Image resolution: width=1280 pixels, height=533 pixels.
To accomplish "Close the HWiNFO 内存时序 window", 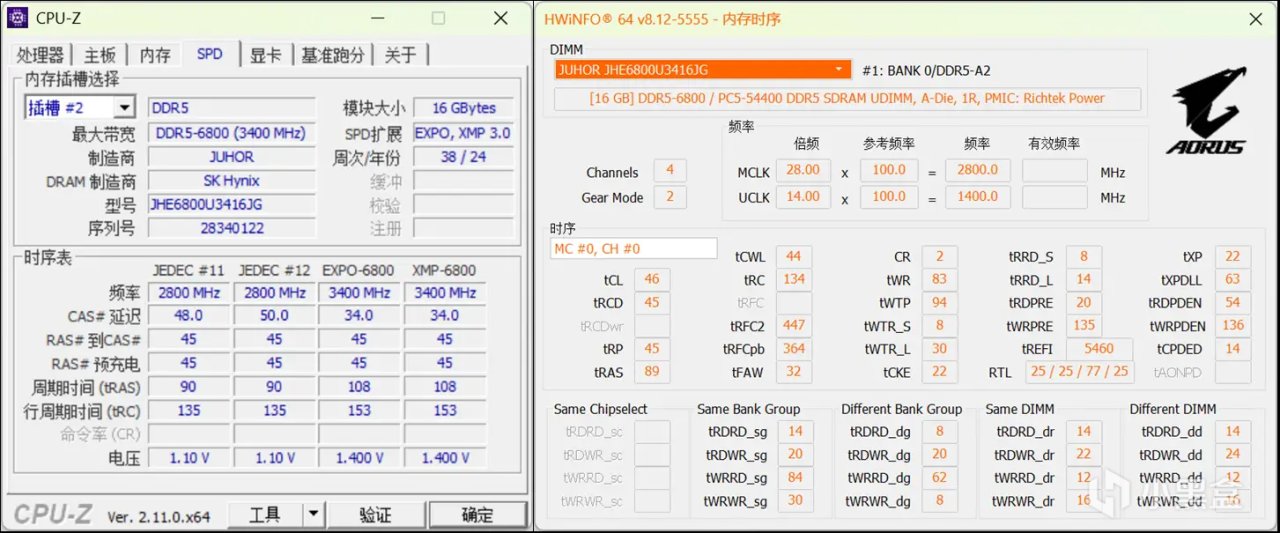I will [1254, 19].
